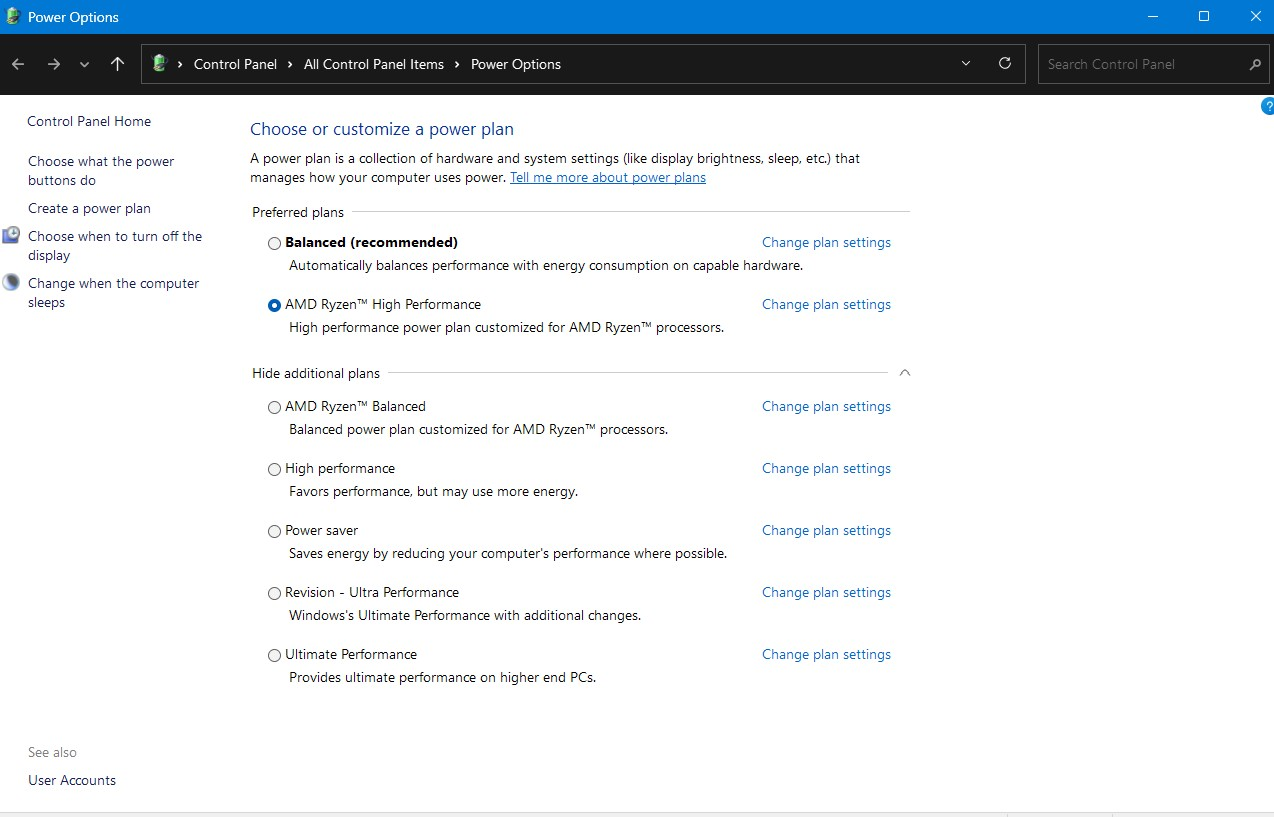The image size is (1274, 817).
Task: Change plan settings for Power saver
Action: pyautogui.click(x=826, y=530)
